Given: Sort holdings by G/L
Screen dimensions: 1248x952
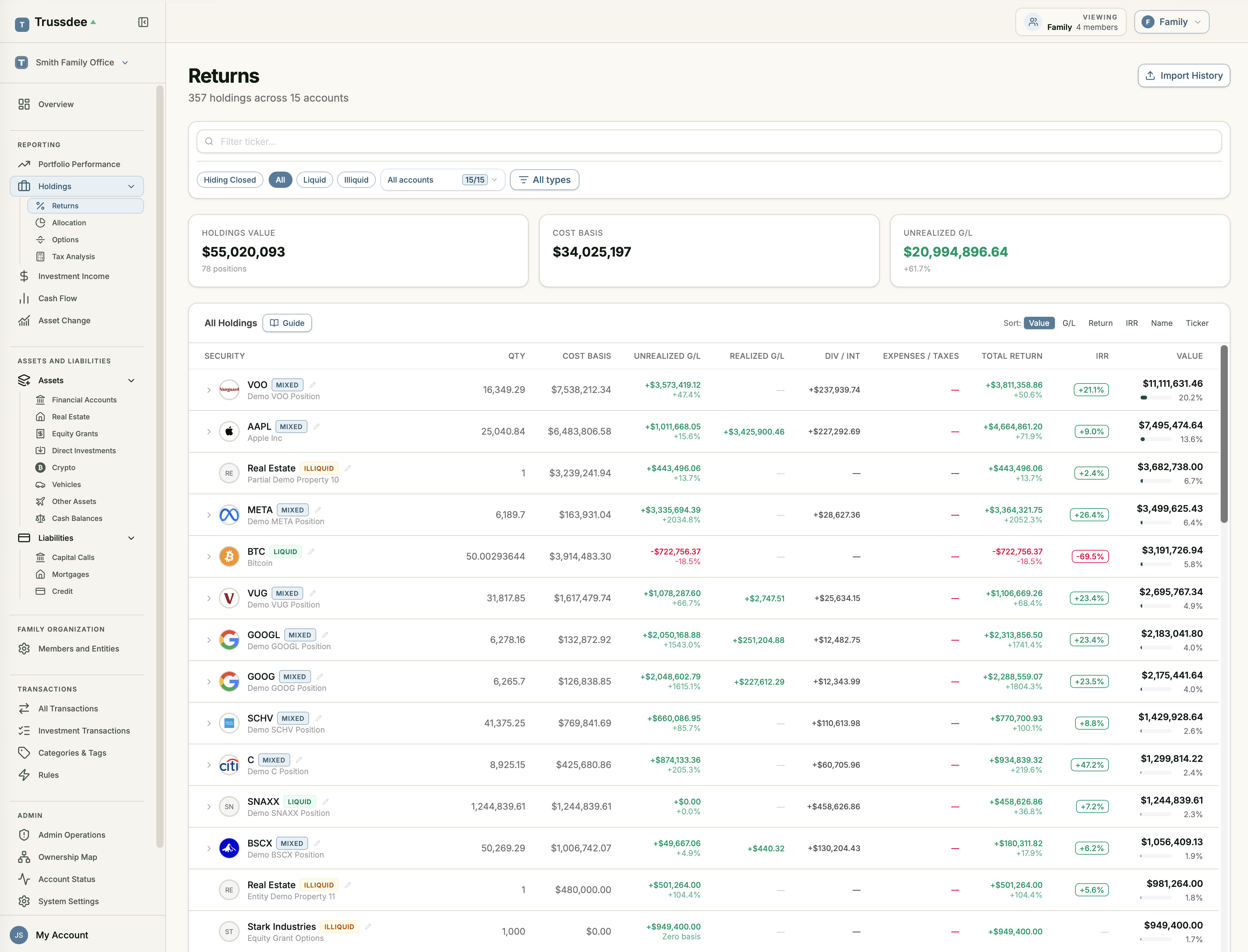Looking at the screenshot, I should pos(1068,323).
